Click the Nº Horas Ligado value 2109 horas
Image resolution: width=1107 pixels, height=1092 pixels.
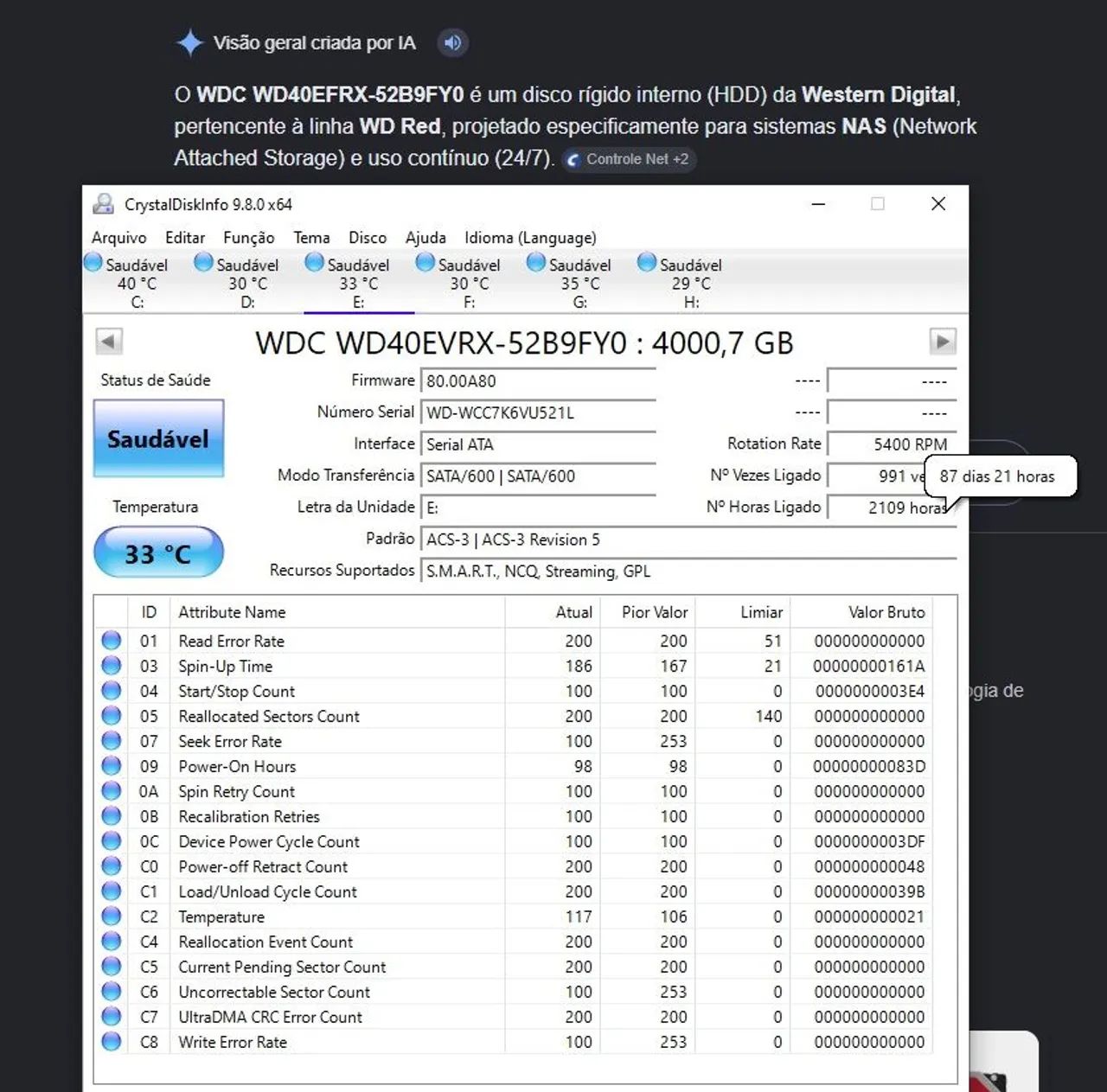(892, 508)
